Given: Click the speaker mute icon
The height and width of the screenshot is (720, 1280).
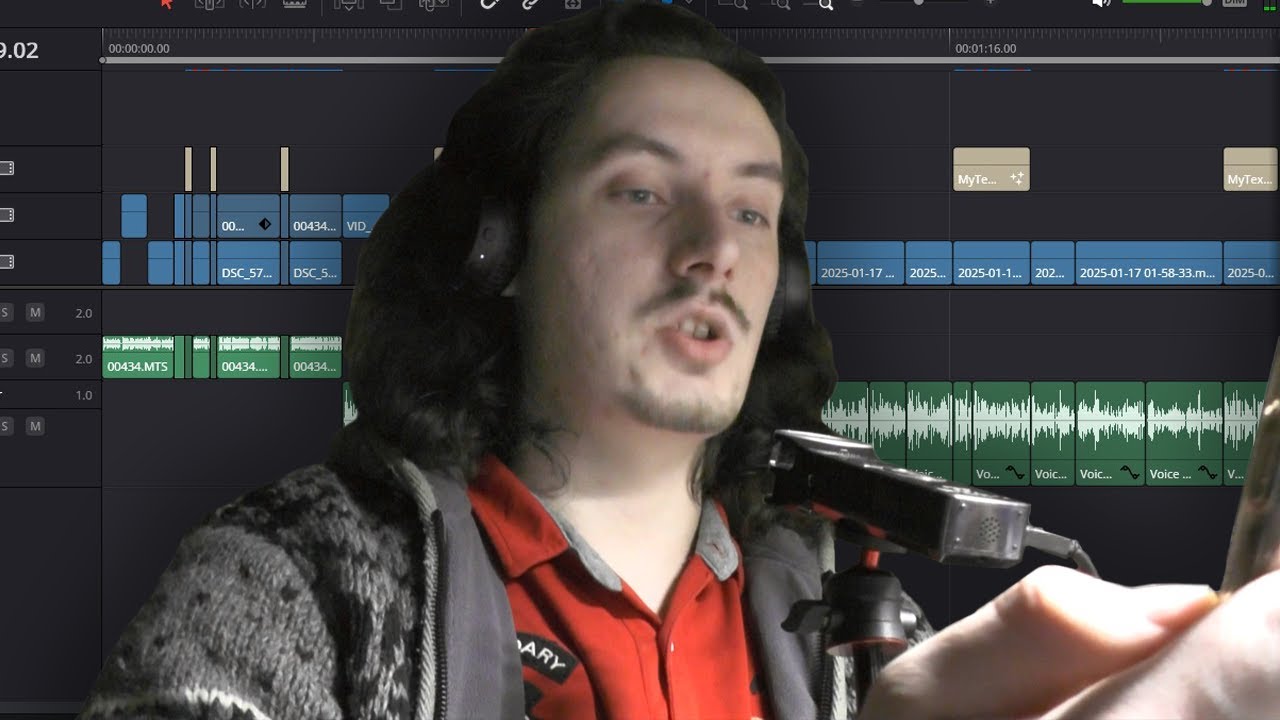Looking at the screenshot, I should tap(1101, 4).
